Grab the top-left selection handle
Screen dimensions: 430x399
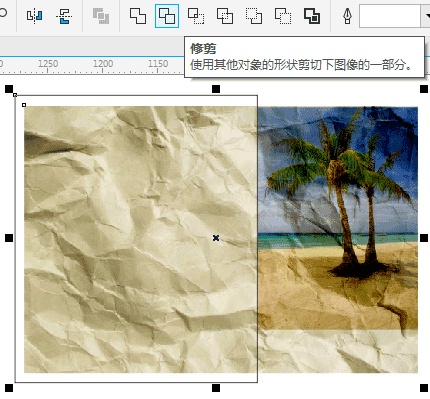click(9, 89)
